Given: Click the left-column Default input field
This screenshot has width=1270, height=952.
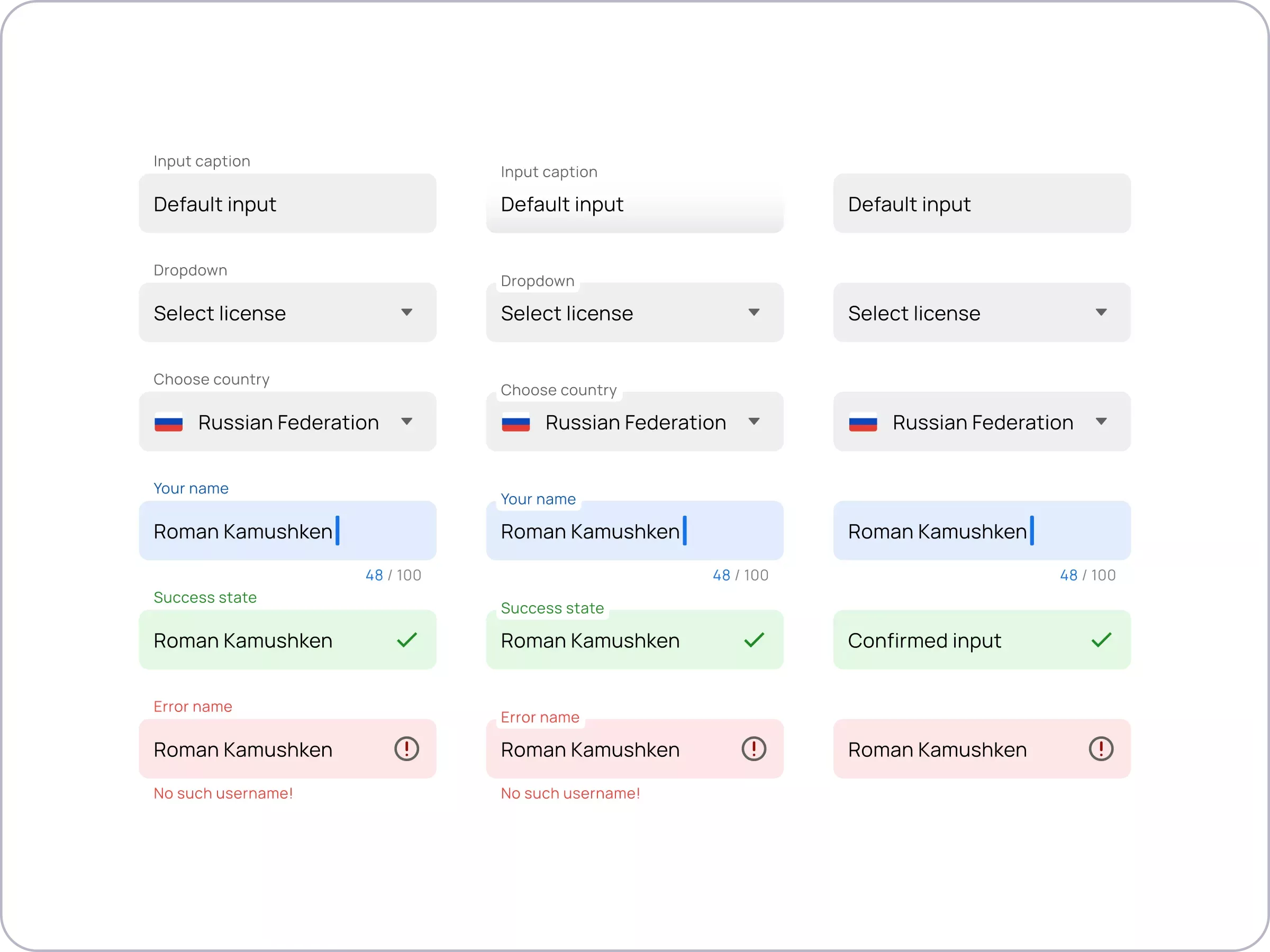Looking at the screenshot, I should (287, 204).
